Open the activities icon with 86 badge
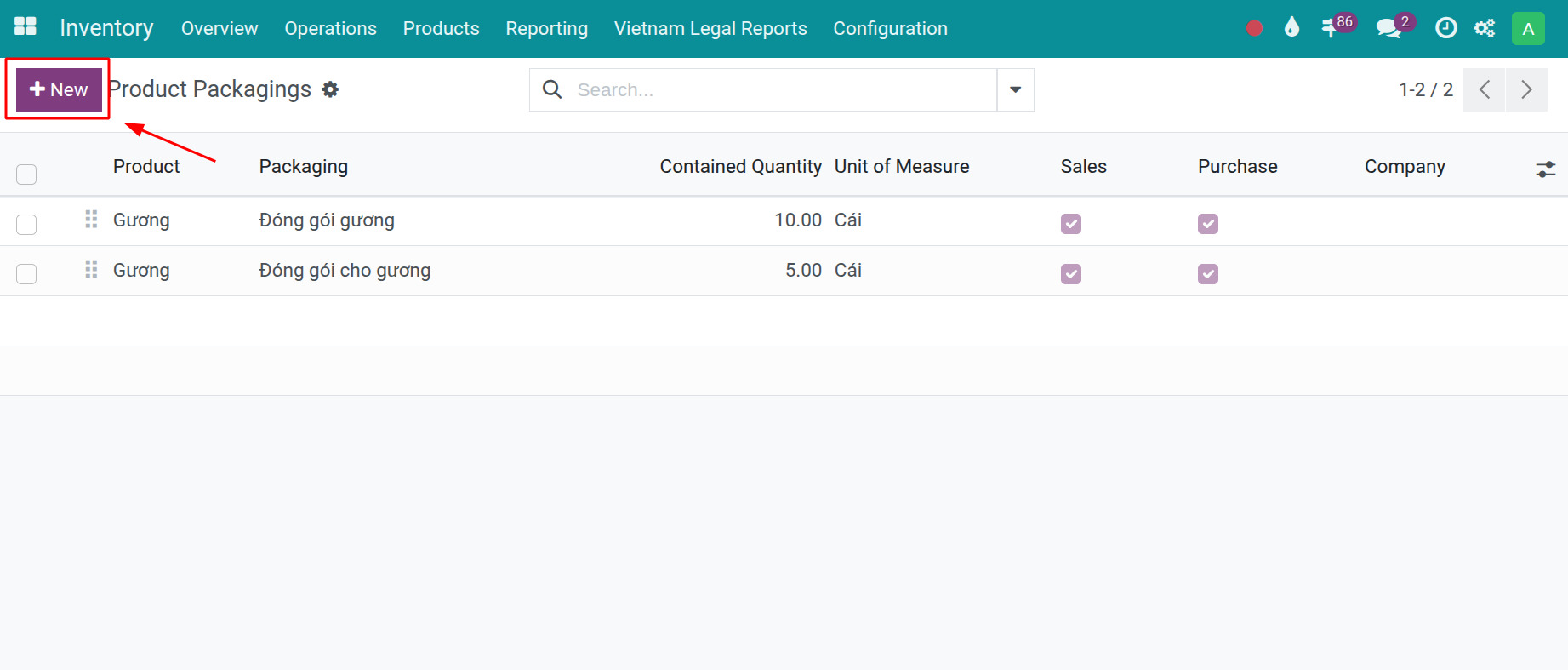This screenshot has width=1568, height=670. 1331,28
